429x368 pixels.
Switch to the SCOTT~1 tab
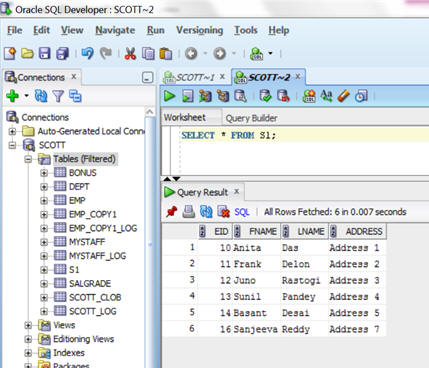tap(194, 77)
